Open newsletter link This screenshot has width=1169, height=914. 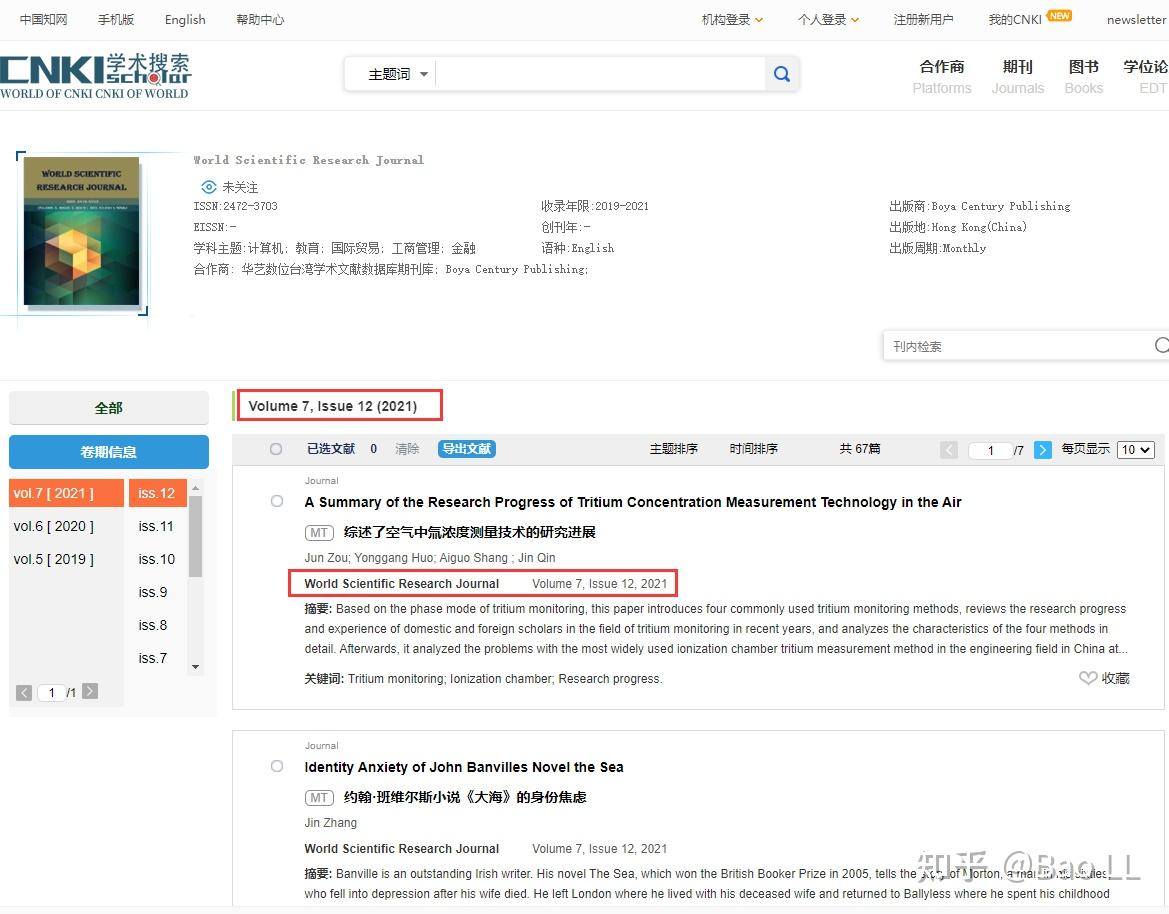pyautogui.click(x=1136, y=19)
